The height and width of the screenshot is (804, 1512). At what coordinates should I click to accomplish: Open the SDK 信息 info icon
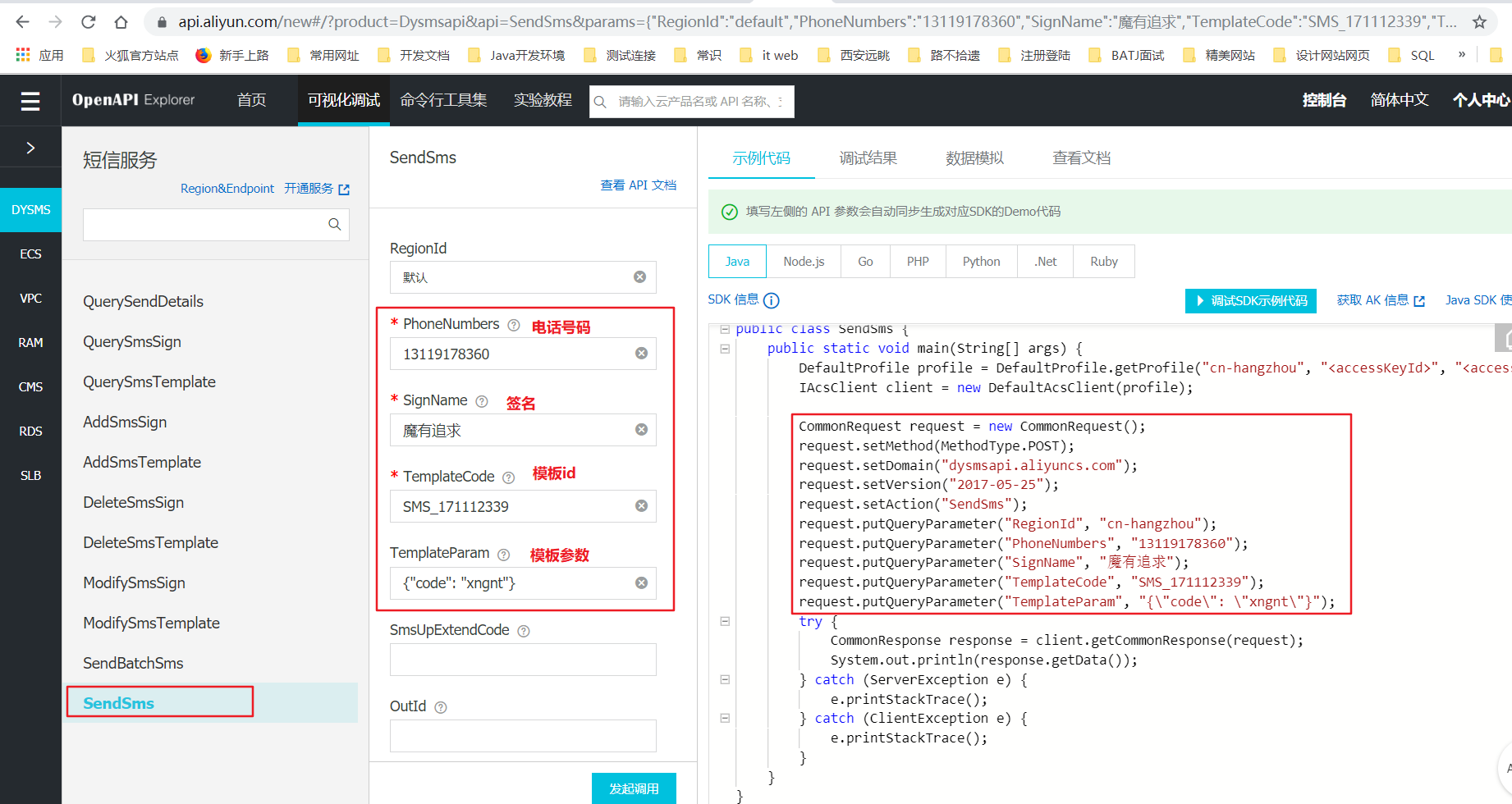772,300
